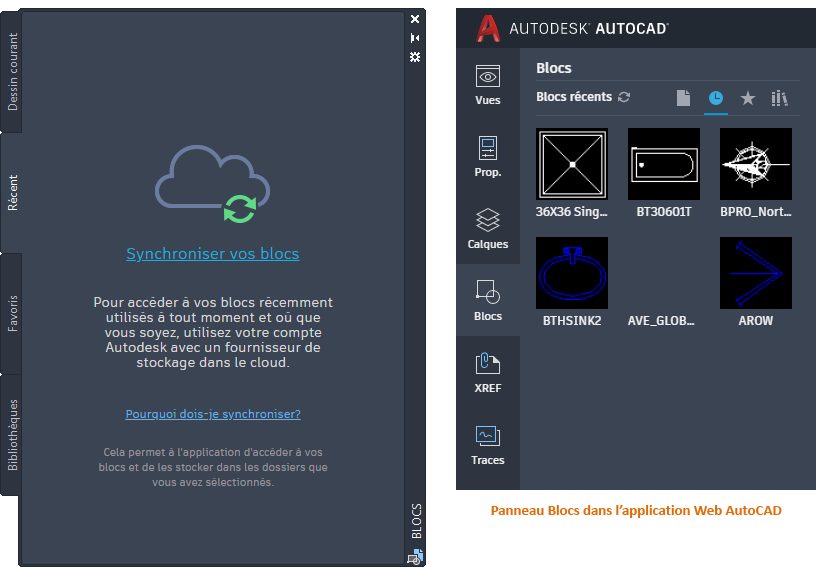
Task: Open the Vues panel
Action: tap(488, 85)
